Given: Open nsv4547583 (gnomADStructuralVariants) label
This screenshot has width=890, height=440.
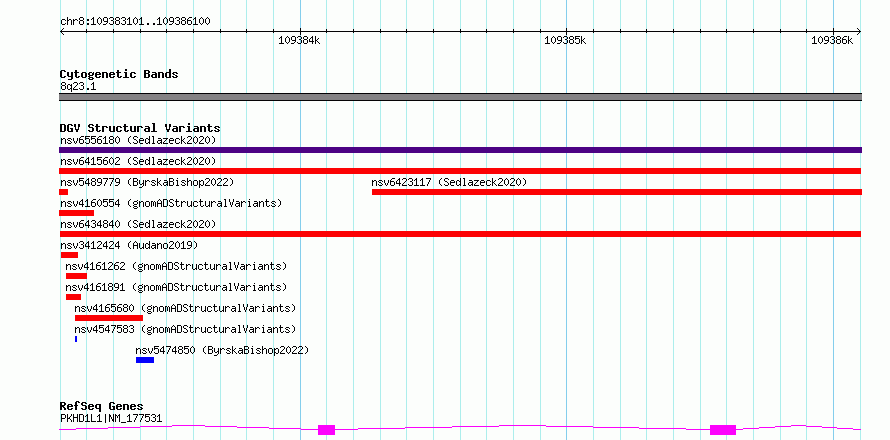Looking at the screenshot, I should [185, 329].
